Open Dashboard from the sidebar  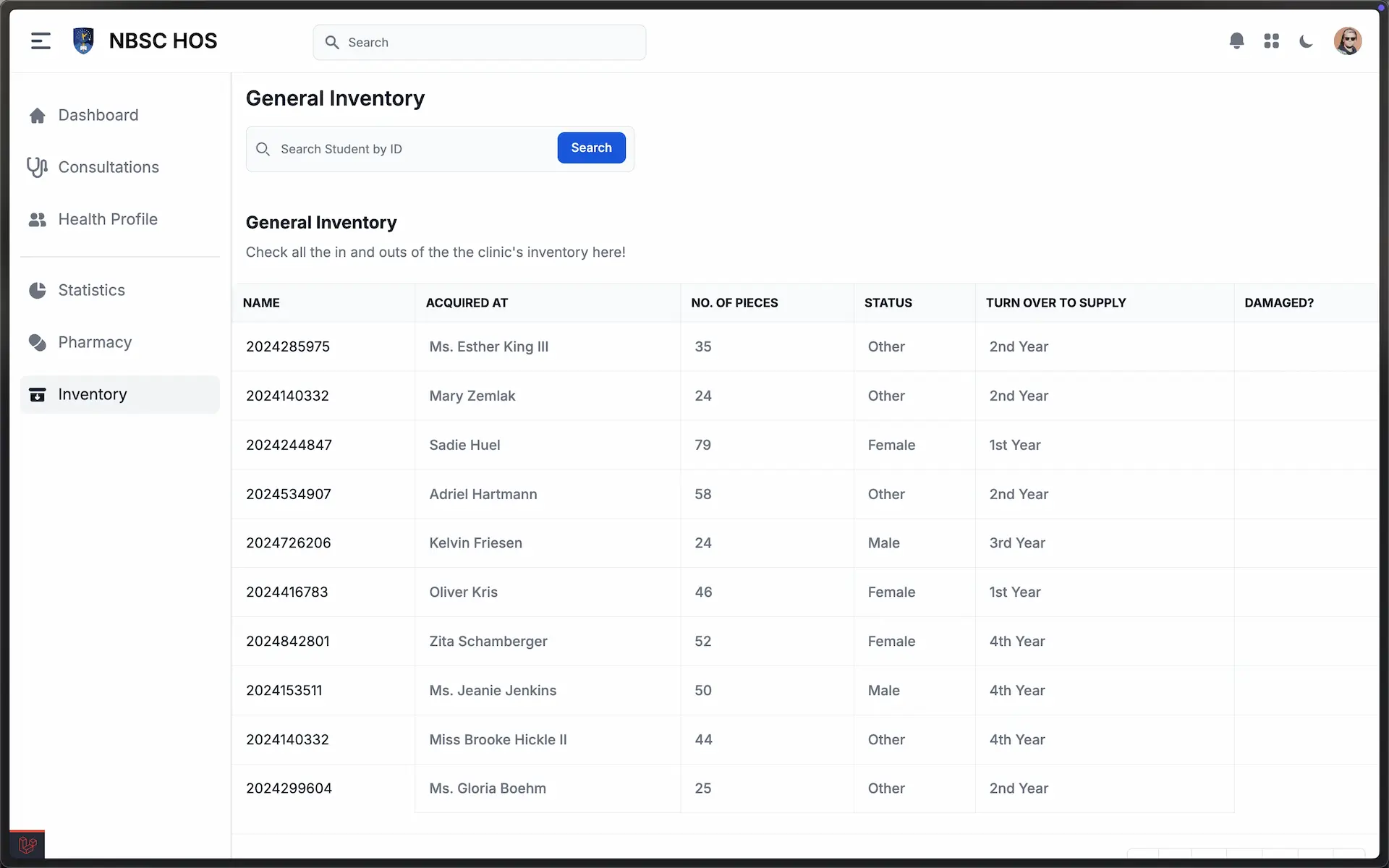click(120, 115)
